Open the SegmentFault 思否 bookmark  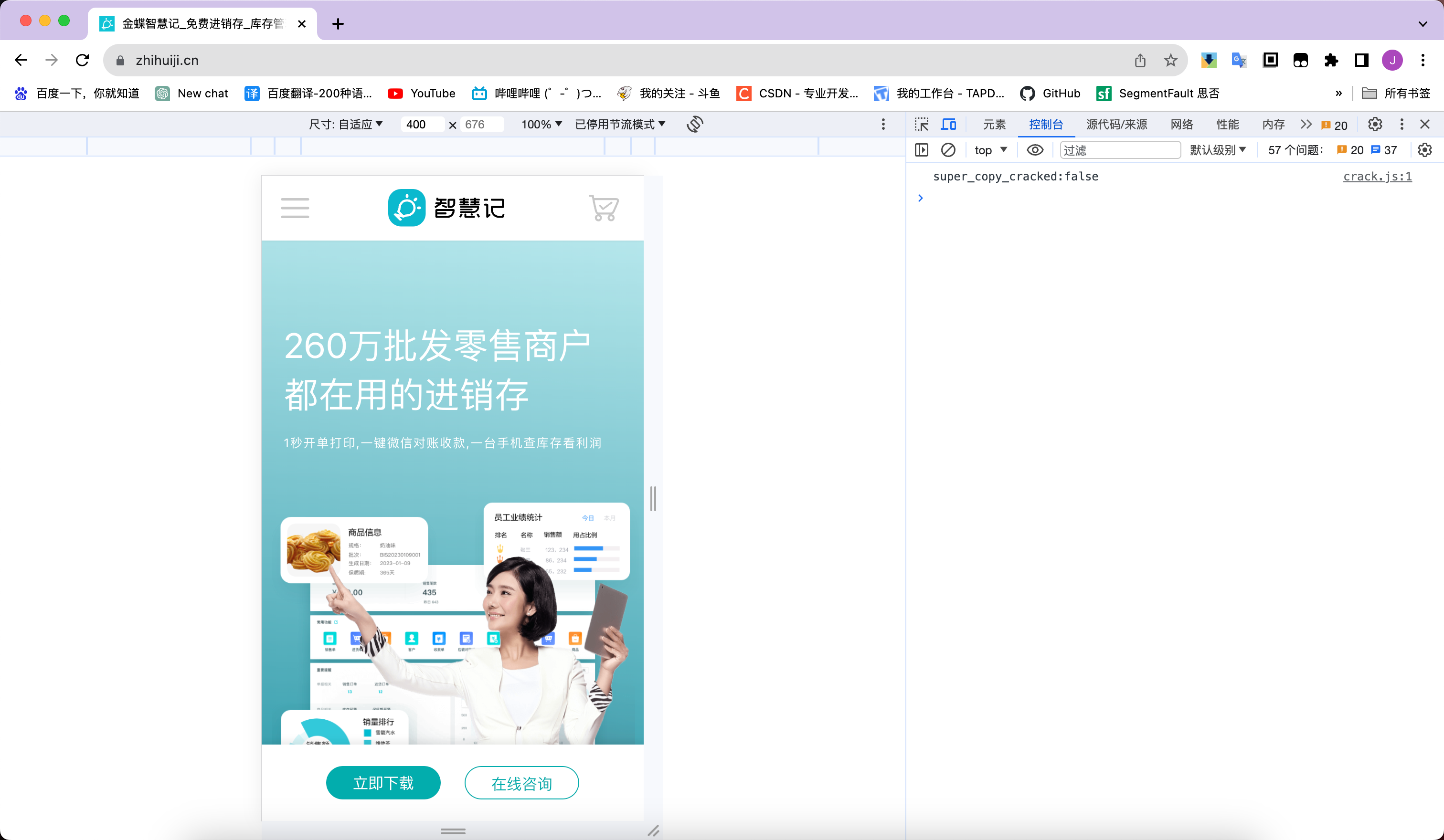[1157, 94]
